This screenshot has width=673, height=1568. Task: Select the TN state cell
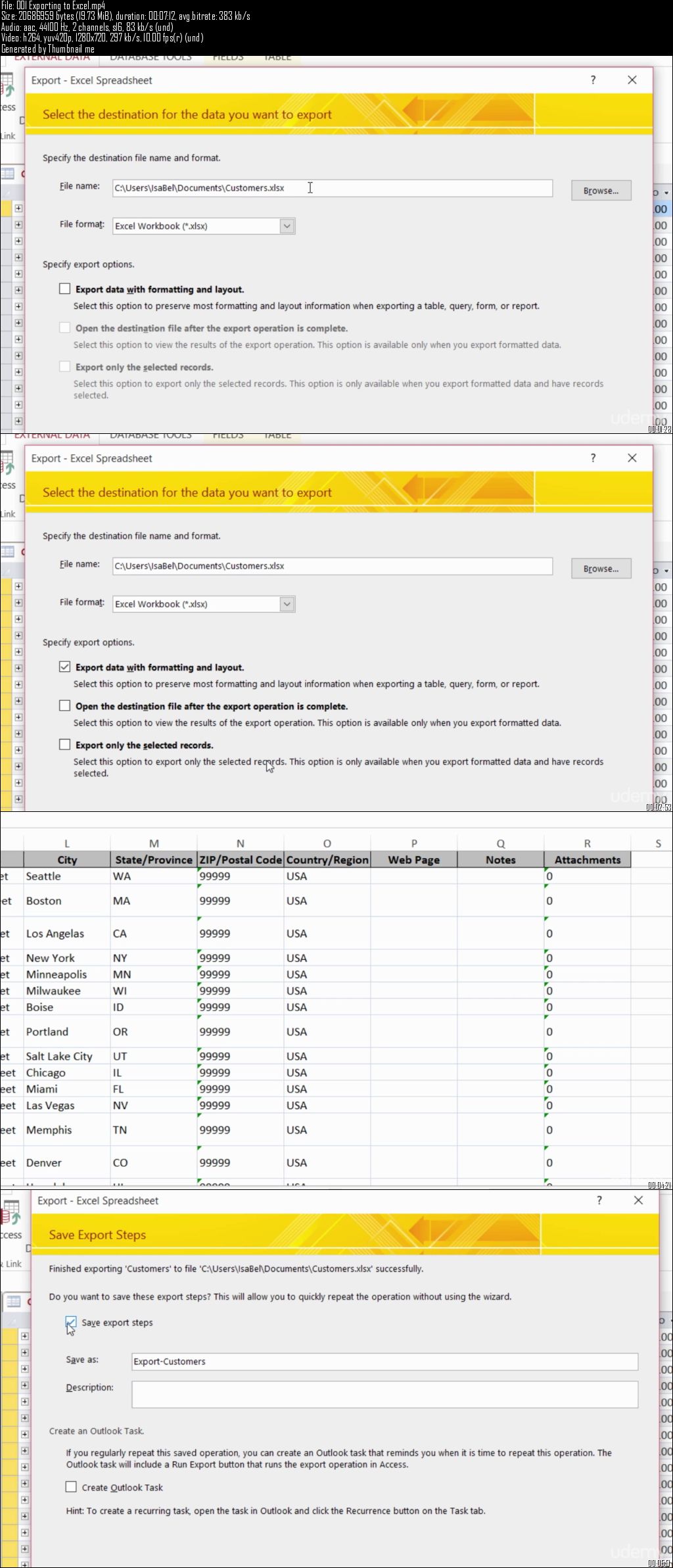coord(154,1129)
